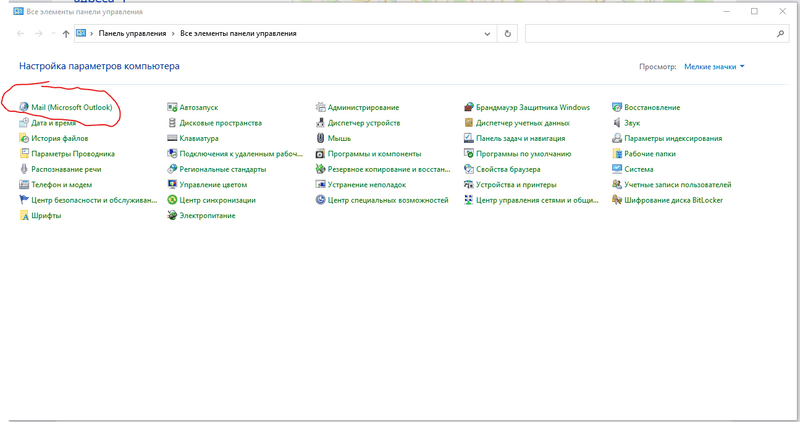Image resolution: width=800 pixels, height=422 pixels.
Task: Click the Шифрование диска BitLocker icon
Action: (618, 200)
